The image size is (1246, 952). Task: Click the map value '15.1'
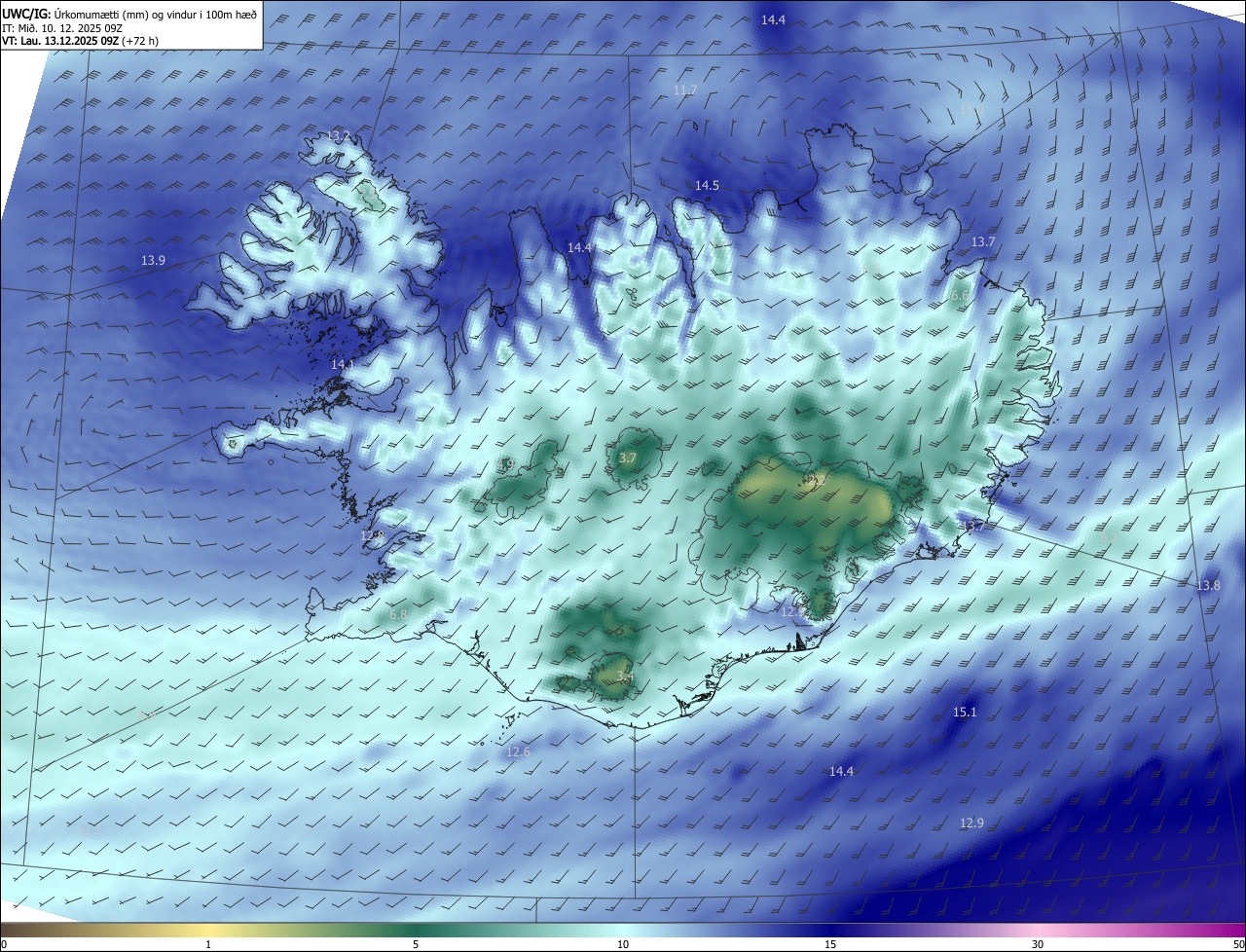click(964, 713)
